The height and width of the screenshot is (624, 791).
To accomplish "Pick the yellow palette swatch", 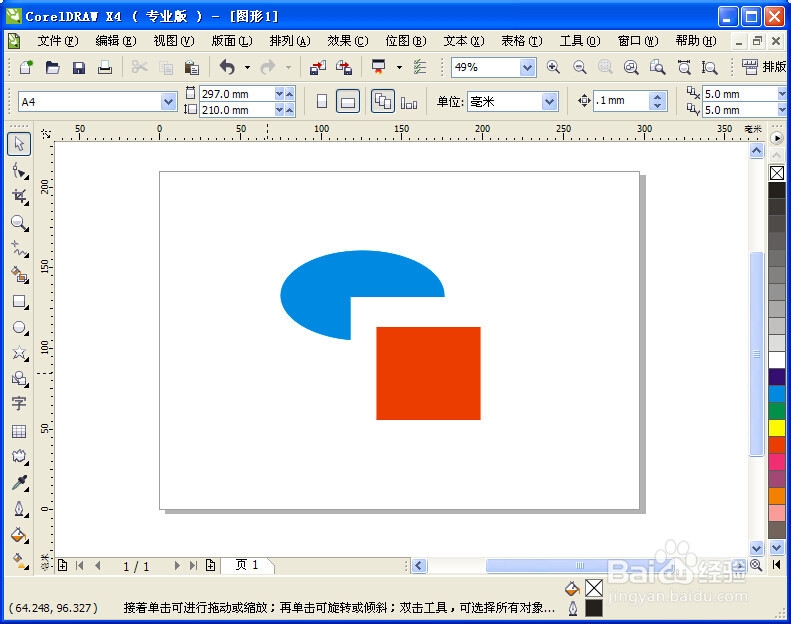I will (777, 428).
